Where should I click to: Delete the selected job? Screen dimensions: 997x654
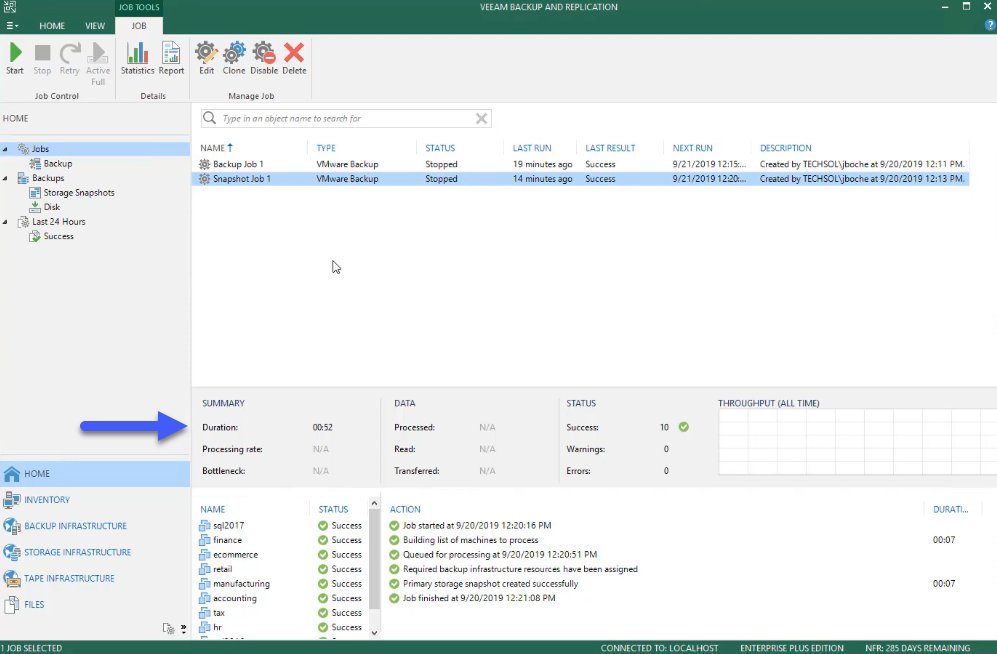coord(294,58)
